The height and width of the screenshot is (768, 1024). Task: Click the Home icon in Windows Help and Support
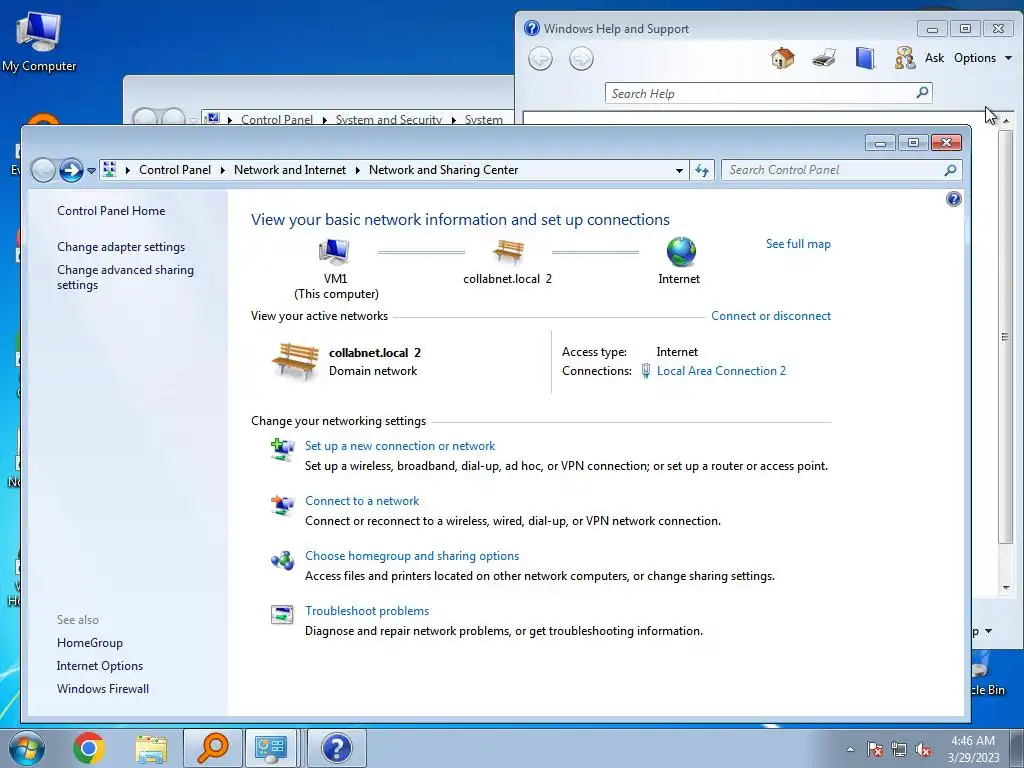click(782, 58)
